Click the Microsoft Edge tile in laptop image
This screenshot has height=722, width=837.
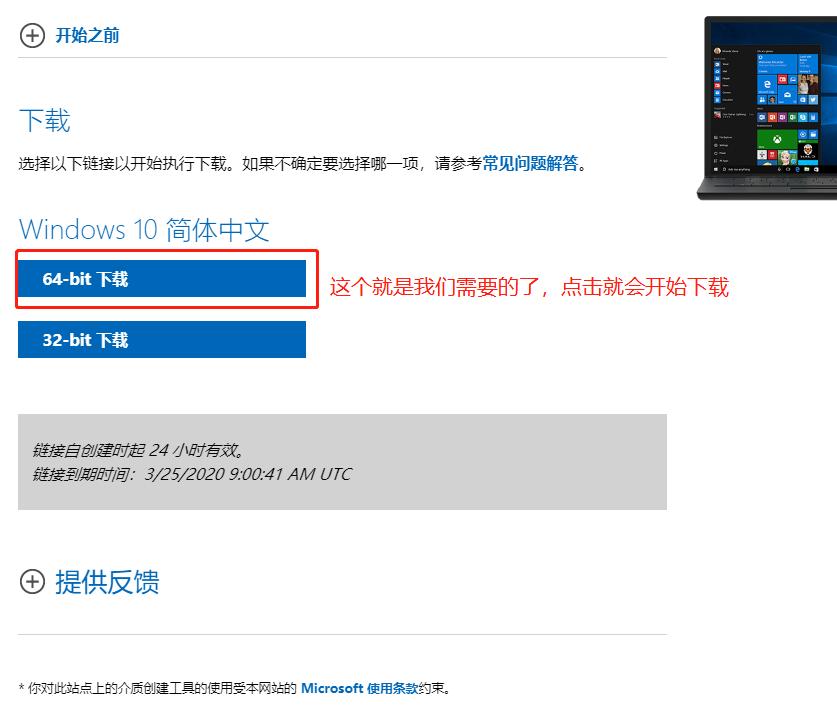pyautogui.click(x=766, y=85)
